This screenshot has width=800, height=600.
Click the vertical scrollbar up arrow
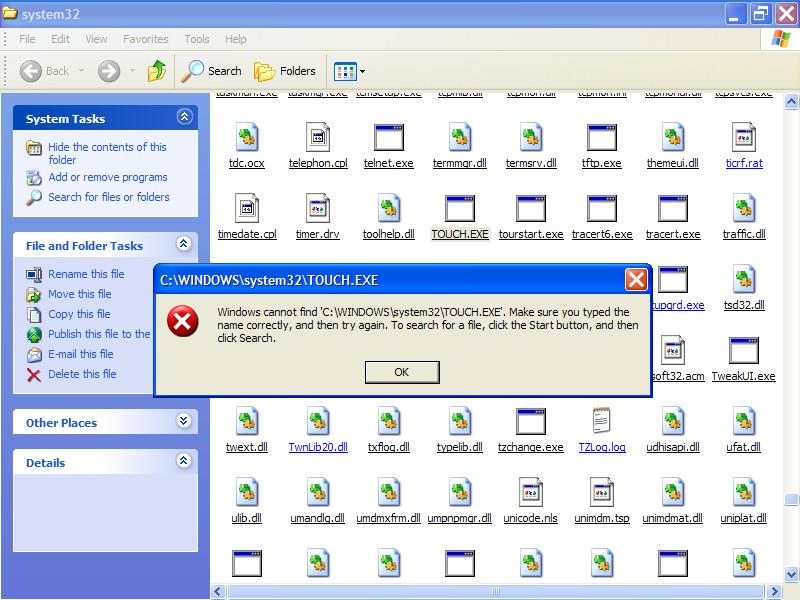tap(791, 102)
